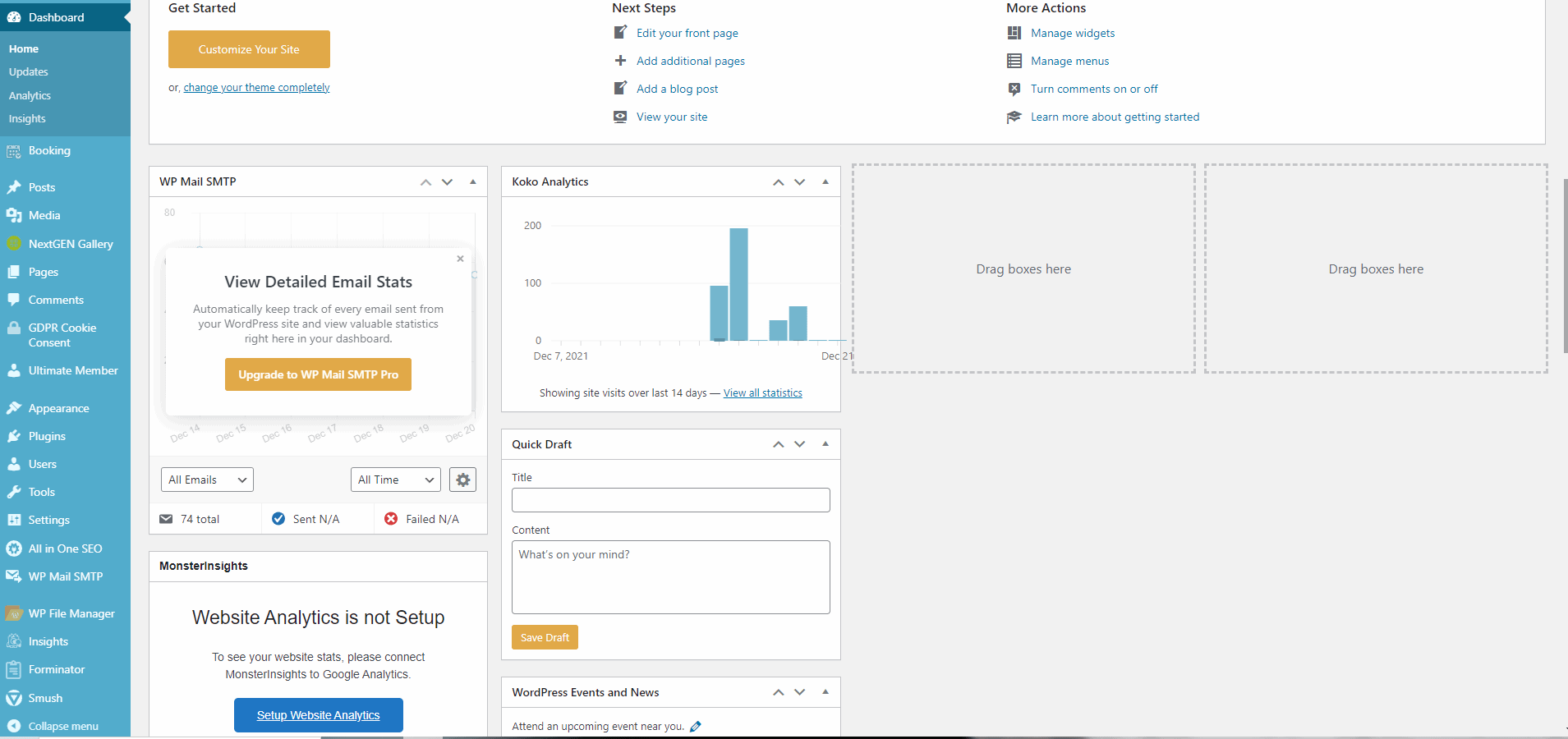Open Appearance from the sidebar
The width and height of the screenshot is (1568, 739).
pos(57,407)
